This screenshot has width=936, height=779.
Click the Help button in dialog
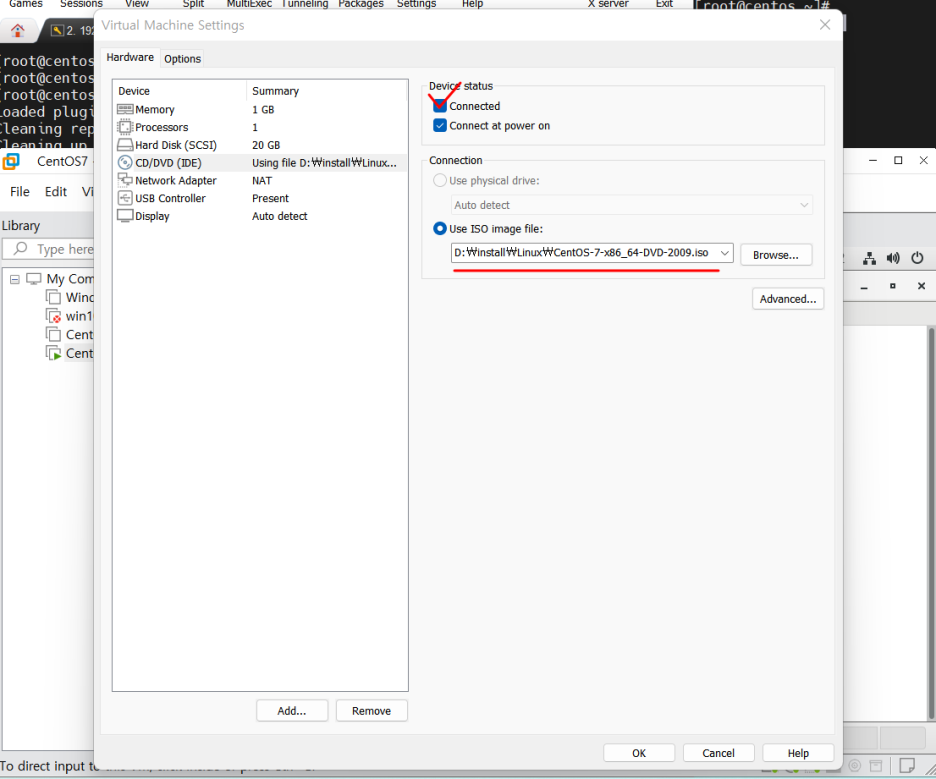798,753
